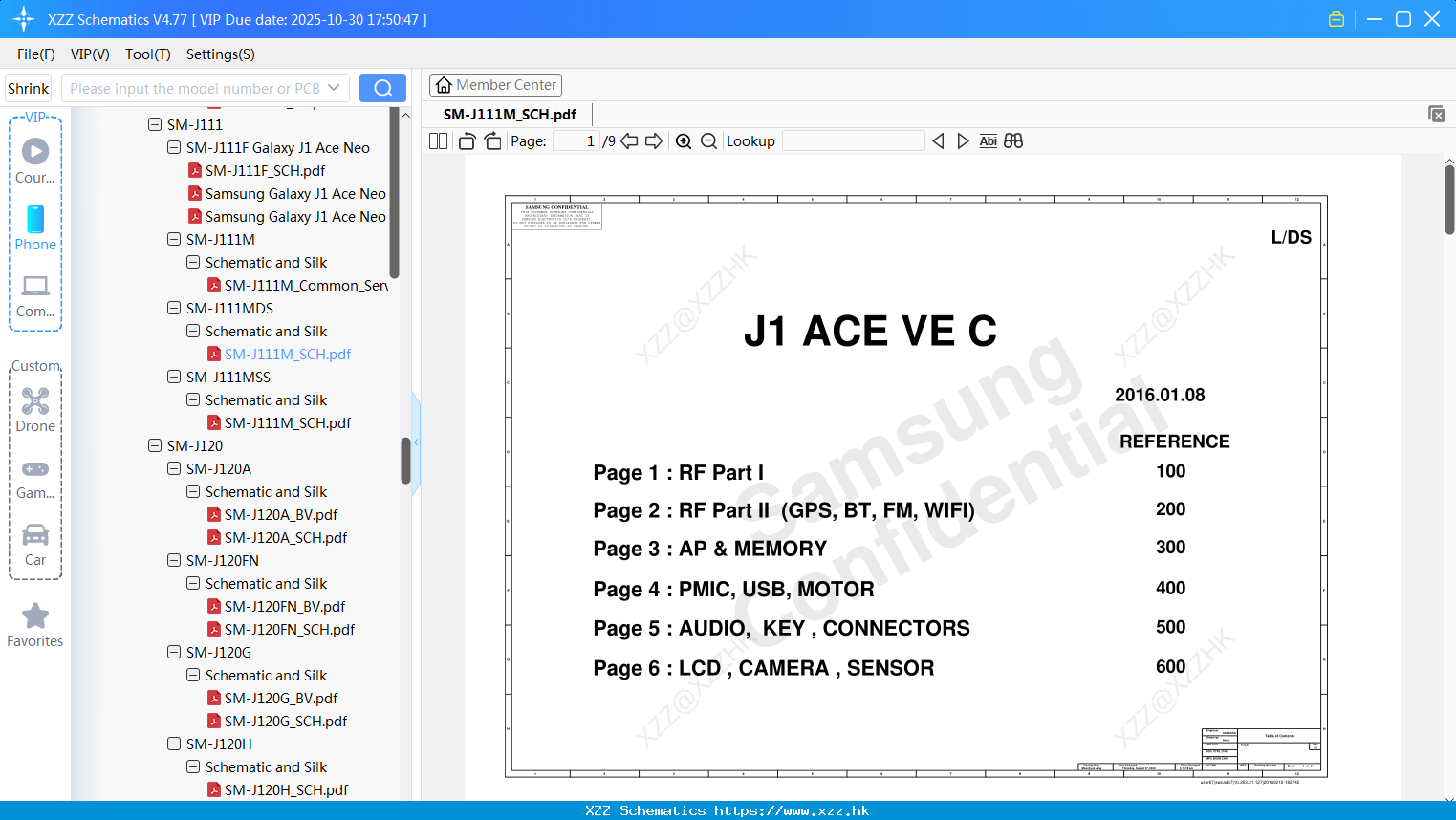
Task: Open the File(F) menu
Action: [x=36, y=54]
